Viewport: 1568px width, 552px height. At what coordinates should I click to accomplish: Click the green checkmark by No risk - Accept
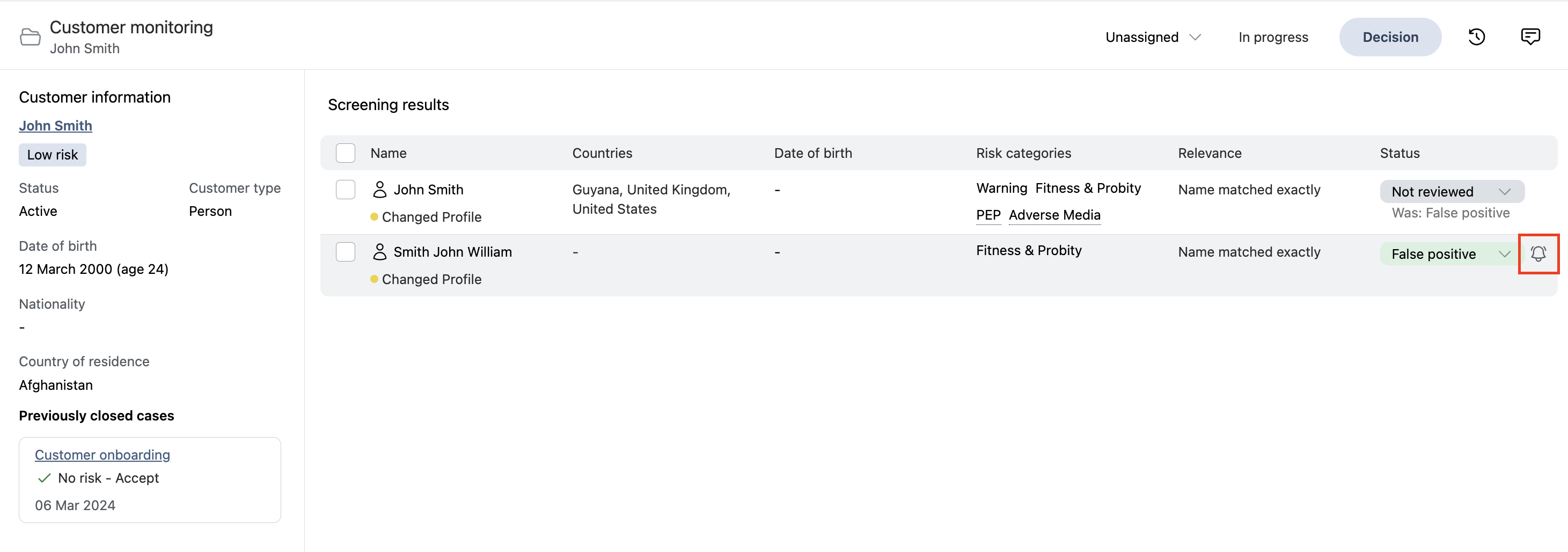(44, 478)
